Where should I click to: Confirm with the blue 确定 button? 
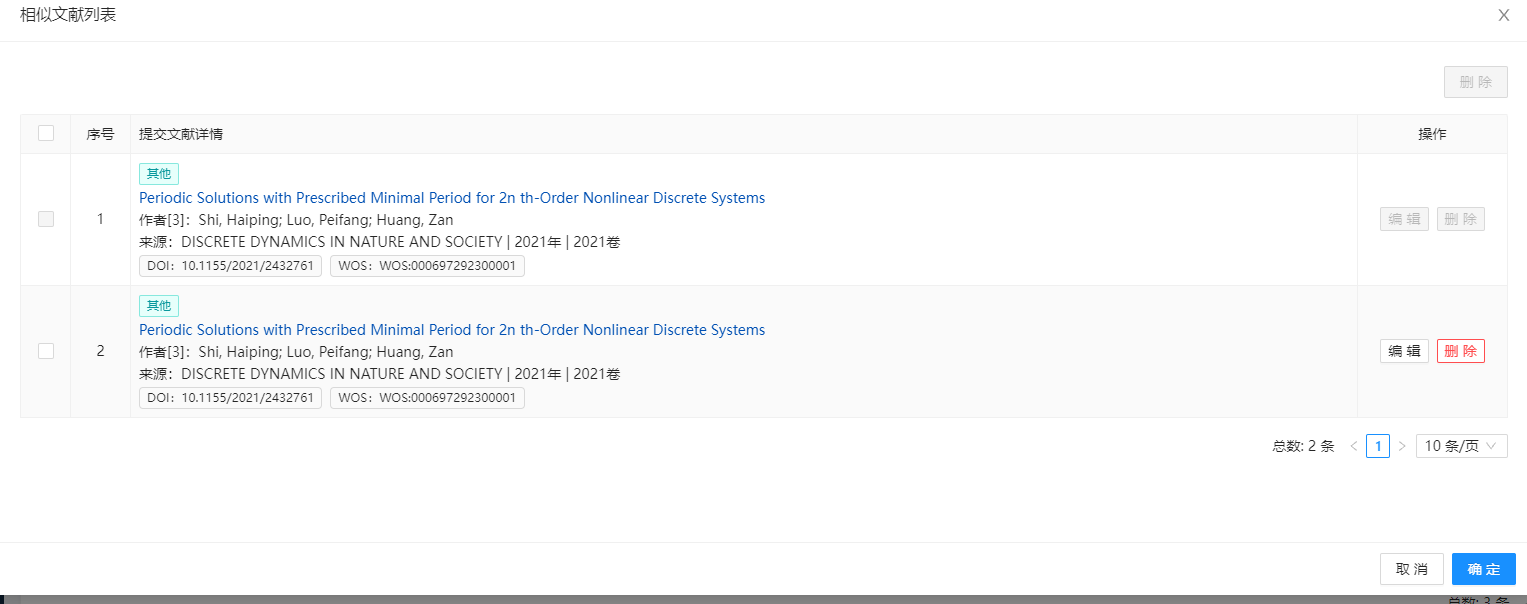pyautogui.click(x=1483, y=569)
